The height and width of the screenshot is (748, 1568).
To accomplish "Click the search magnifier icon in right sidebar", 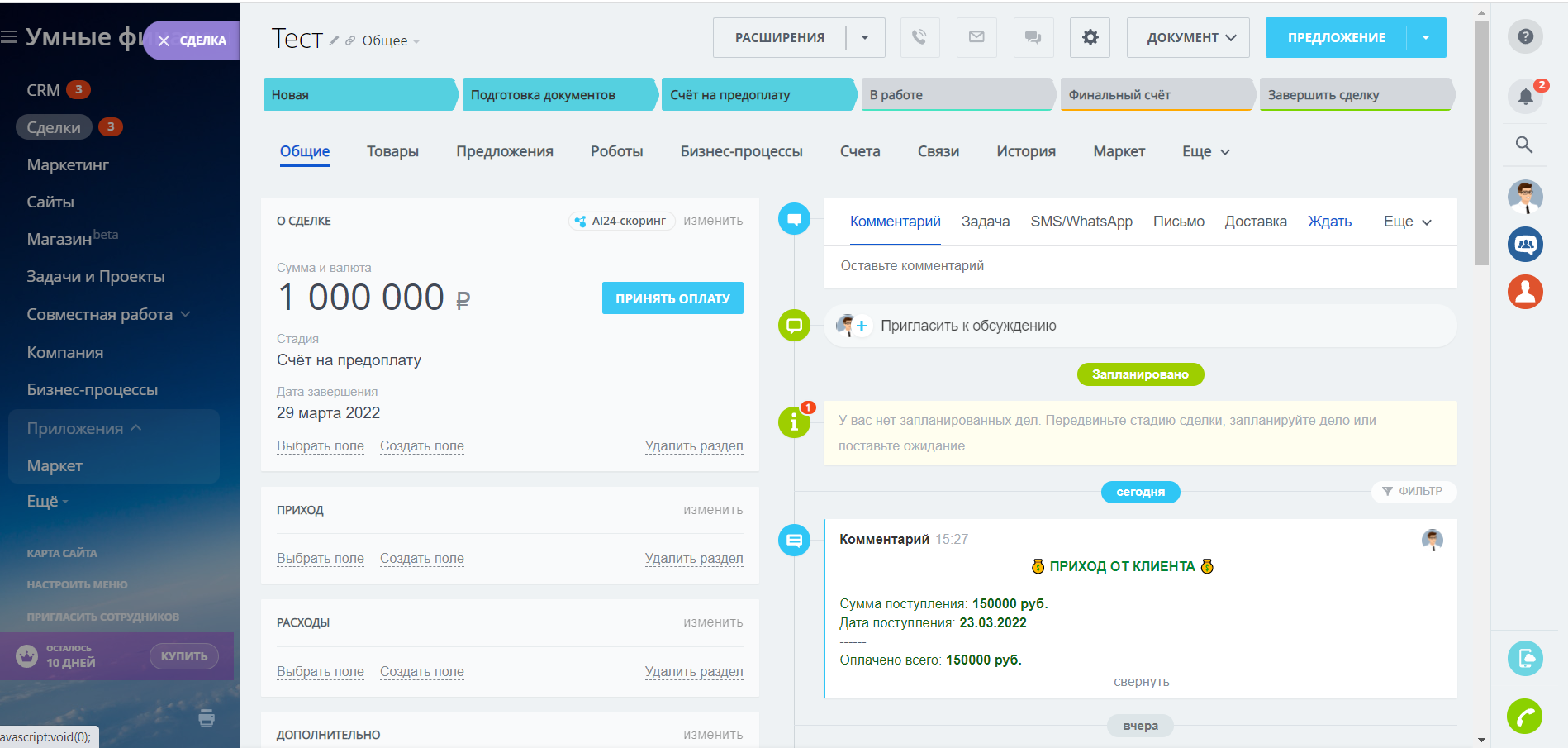I will (x=1524, y=145).
